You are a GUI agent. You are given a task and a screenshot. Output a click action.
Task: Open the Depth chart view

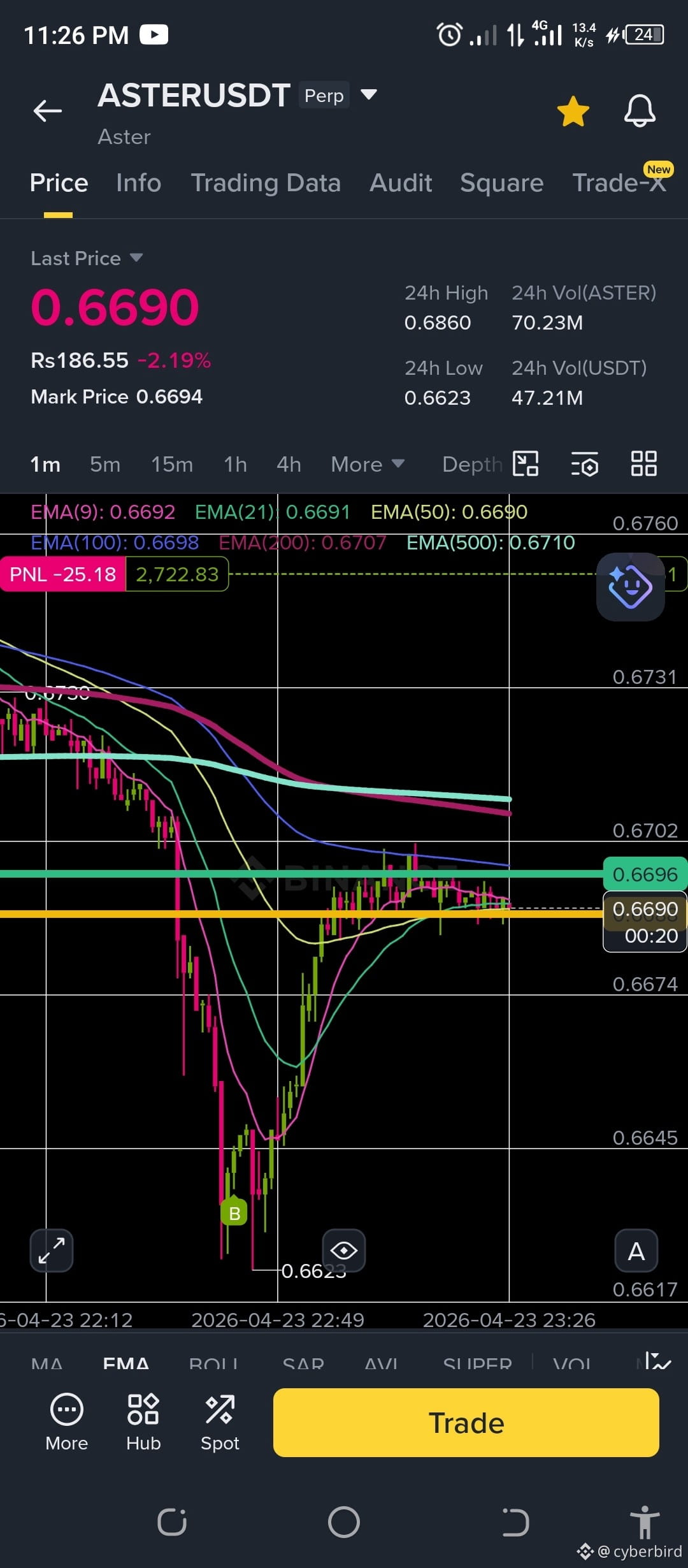pyautogui.click(x=472, y=465)
